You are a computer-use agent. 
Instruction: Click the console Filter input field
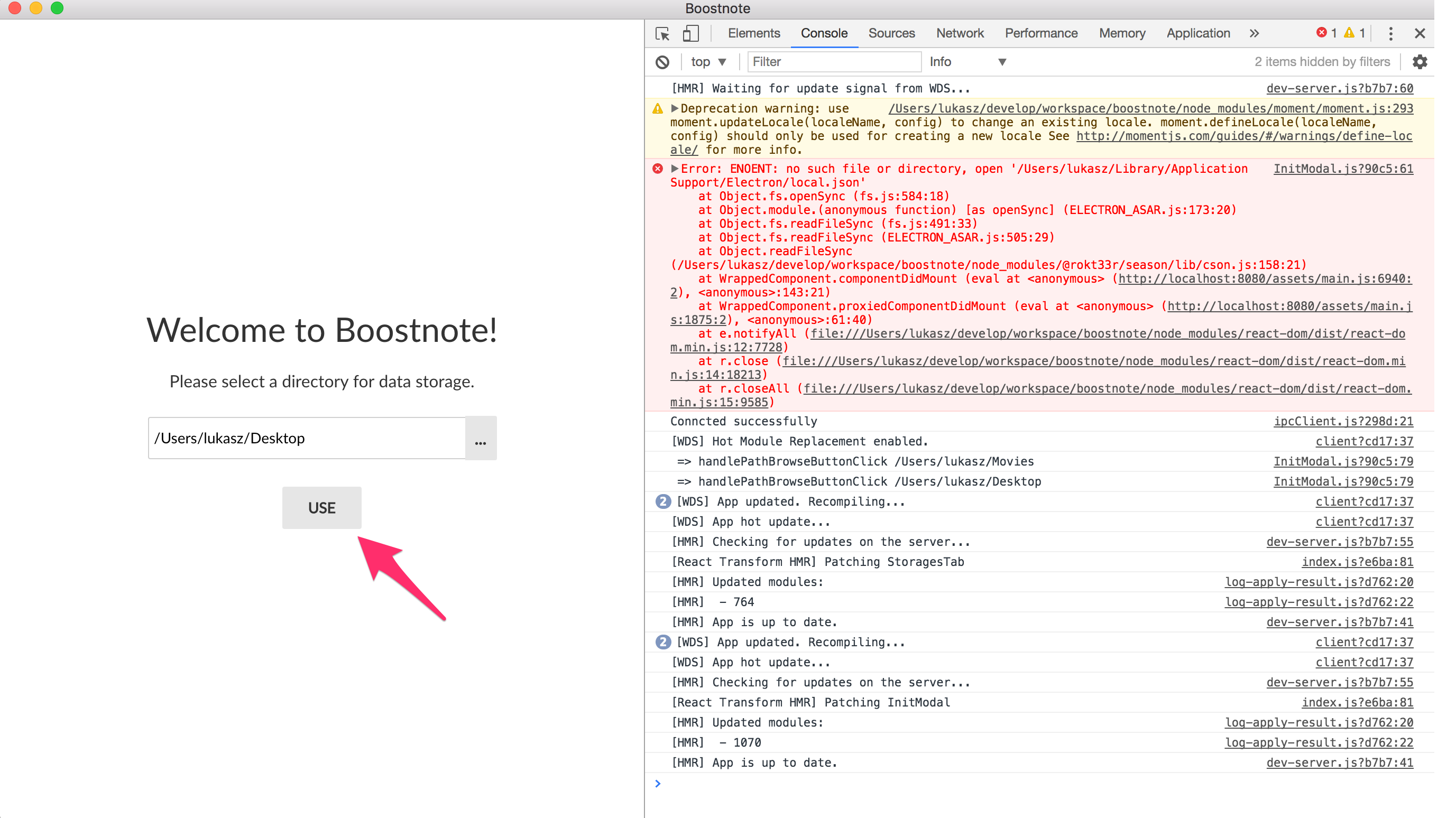(x=833, y=62)
